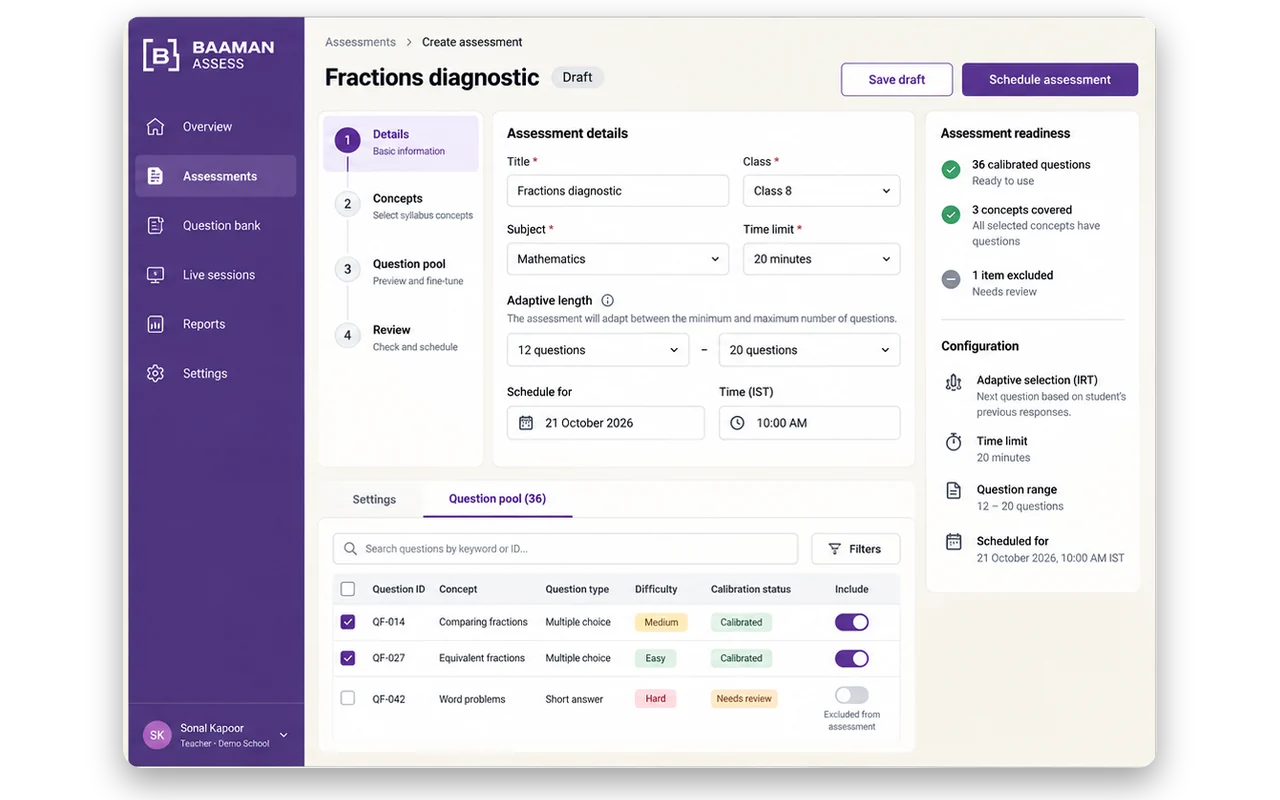Open the Filters button
The width and height of the screenshot is (1280, 800).
point(855,549)
